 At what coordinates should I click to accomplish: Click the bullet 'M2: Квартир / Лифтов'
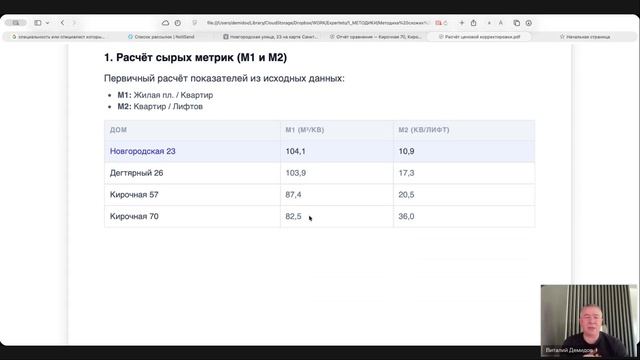point(160,107)
